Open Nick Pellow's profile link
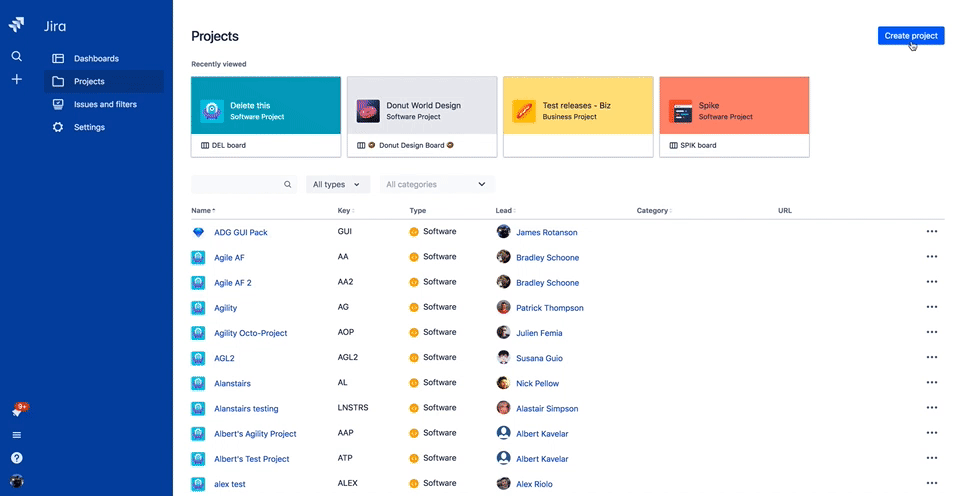The height and width of the screenshot is (496, 960). point(537,383)
